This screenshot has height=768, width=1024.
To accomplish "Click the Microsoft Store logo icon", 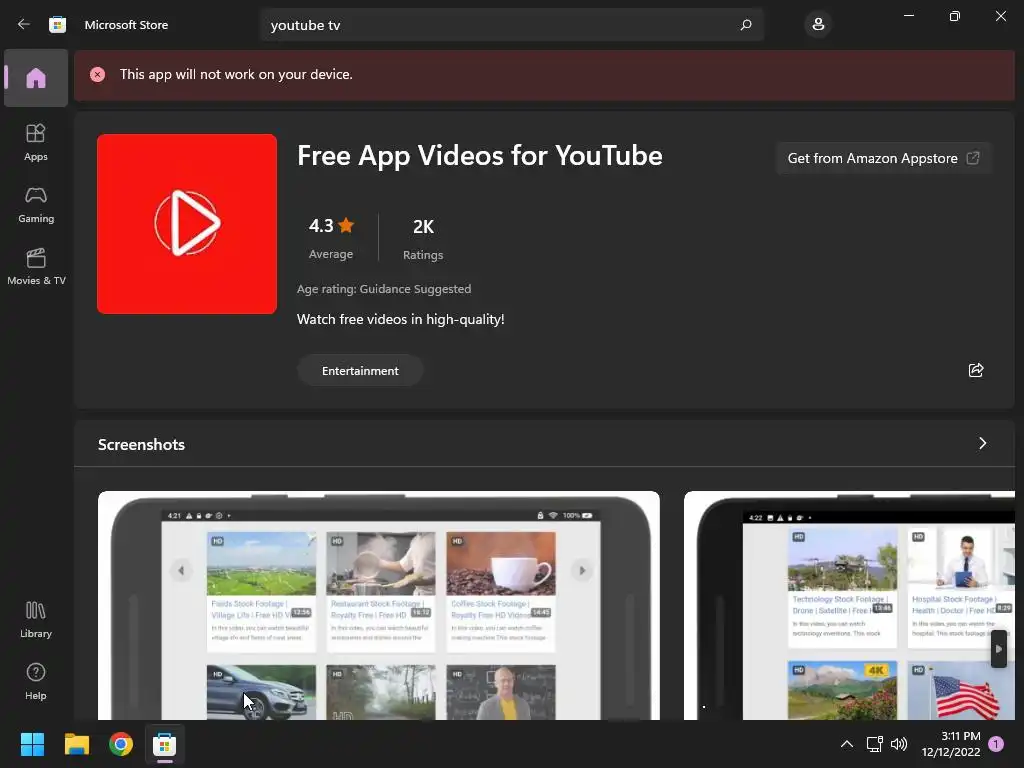I will pyautogui.click(x=57, y=25).
